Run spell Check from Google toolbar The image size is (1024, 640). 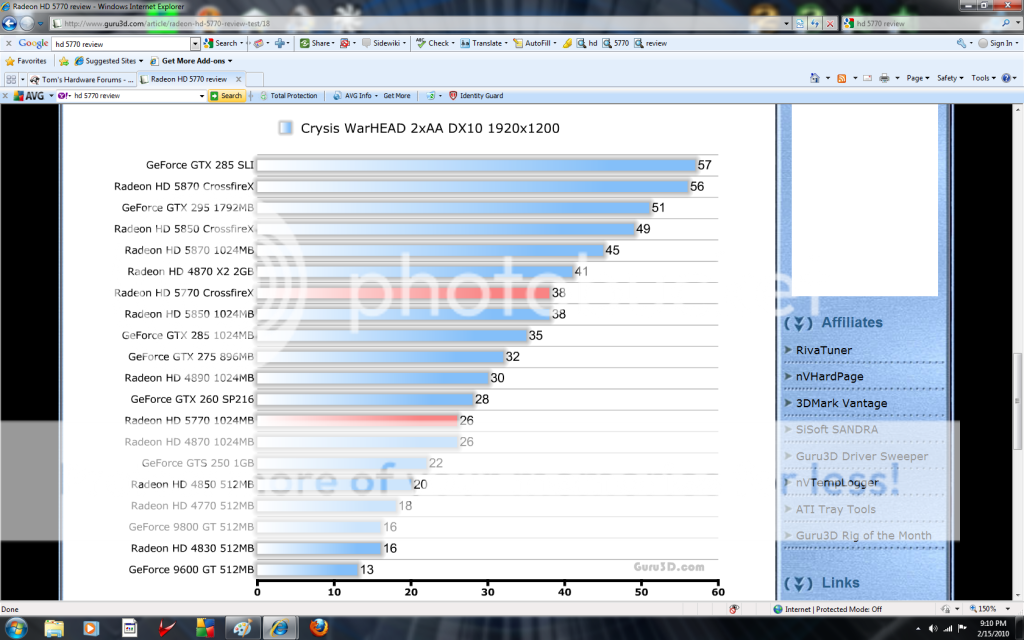pyautogui.click(x=434, y=43)
